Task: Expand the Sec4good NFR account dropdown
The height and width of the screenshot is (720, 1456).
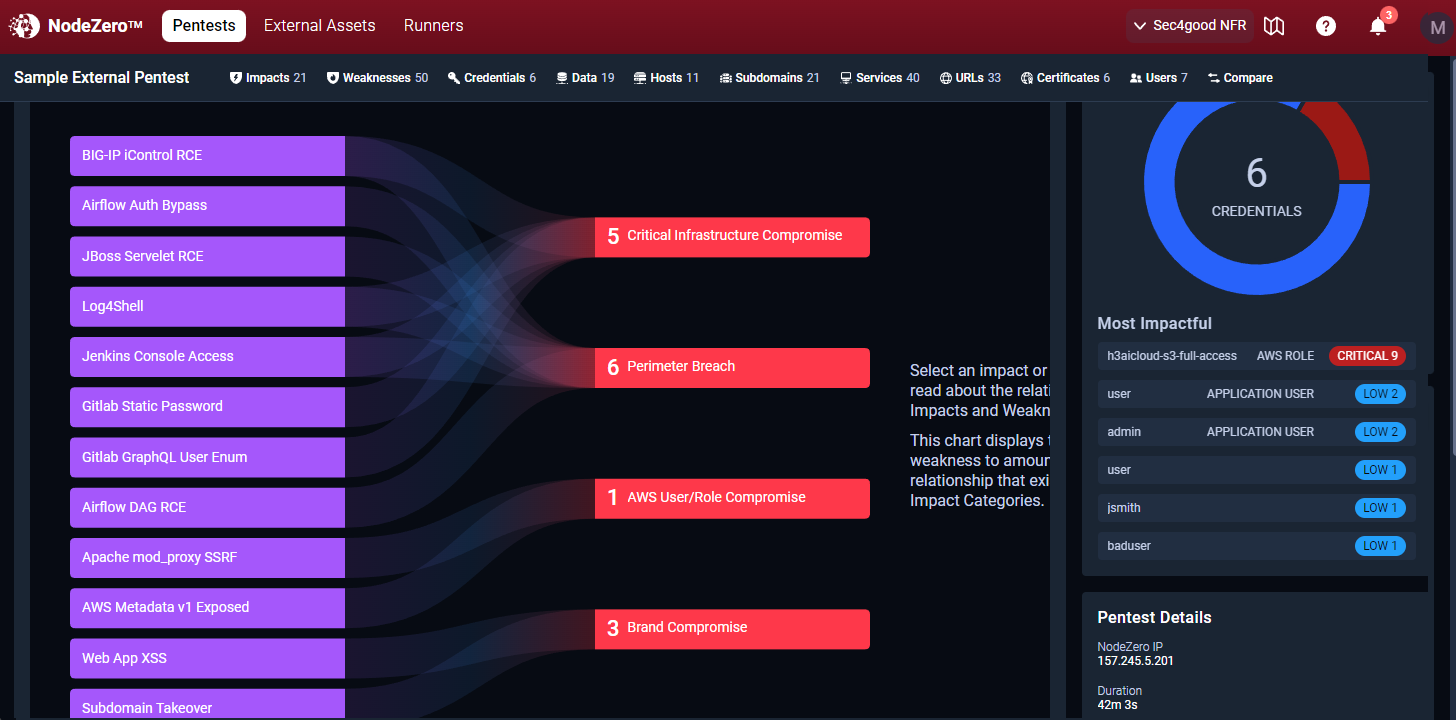Action: pos(1190,26)
